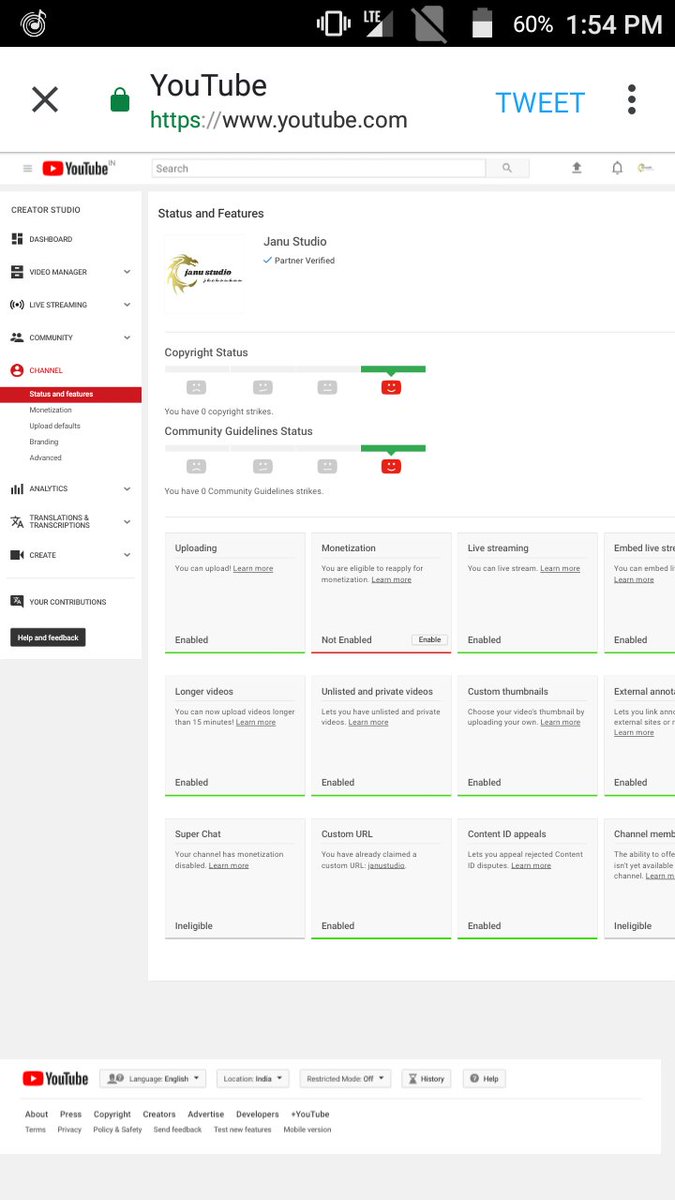
Task: Open the janustudio custom URL link
Action: point(386,866)
